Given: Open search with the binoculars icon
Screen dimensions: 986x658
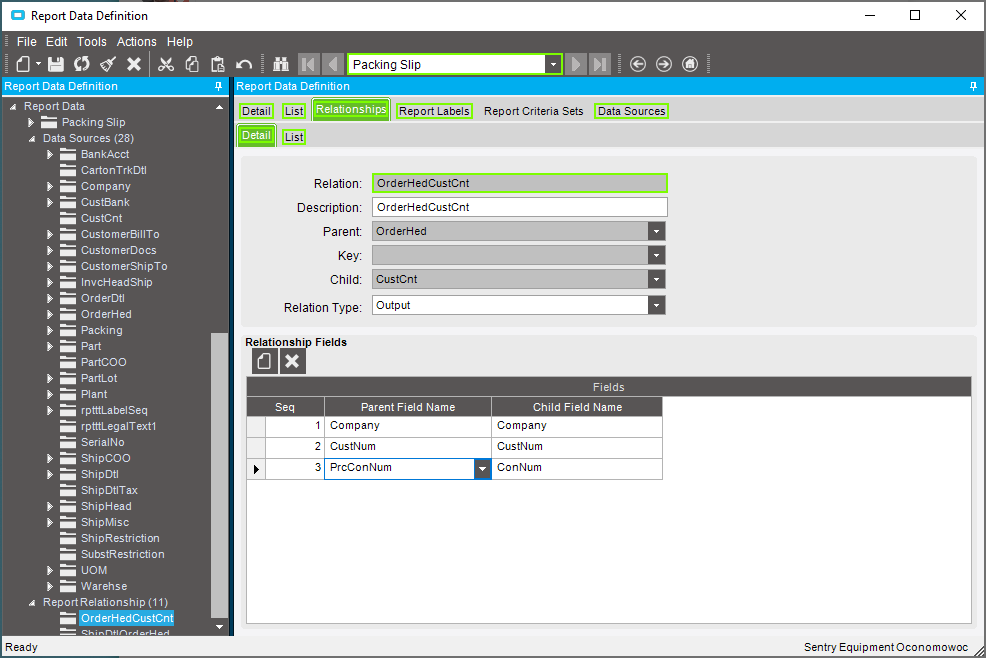Looking at the screenshot, I should point(281,64).
